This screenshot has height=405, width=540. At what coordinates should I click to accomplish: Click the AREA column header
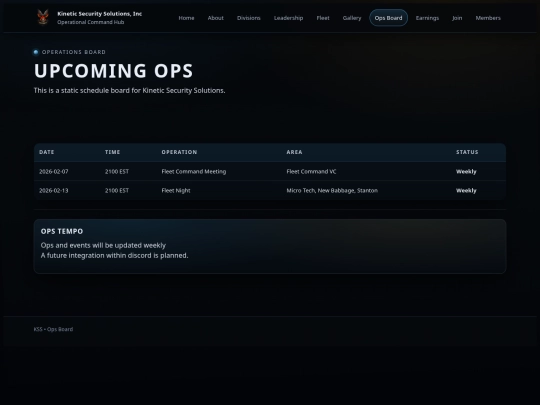[294, 152]
